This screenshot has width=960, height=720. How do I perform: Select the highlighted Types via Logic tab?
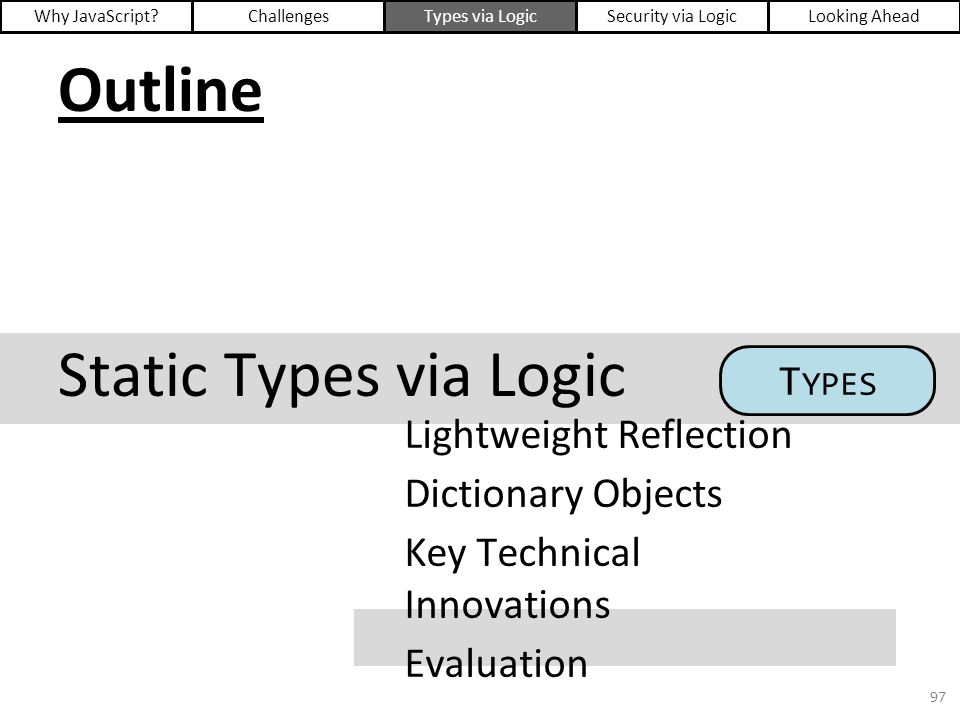pos(480,16)
